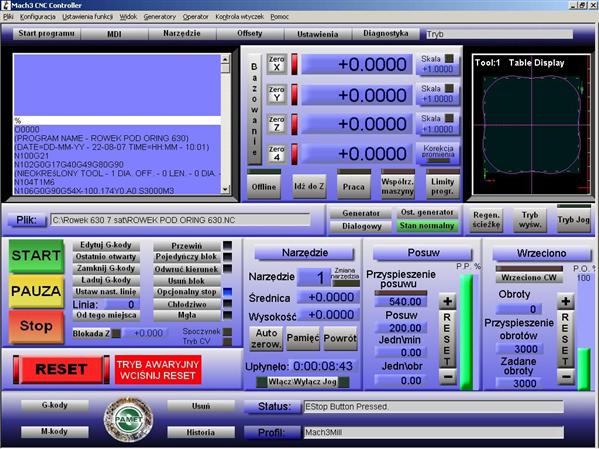Image resolution: width=599 pixels, height=449 pixels.
Task: Toggle the Offline button
Action: coord(264,185)
